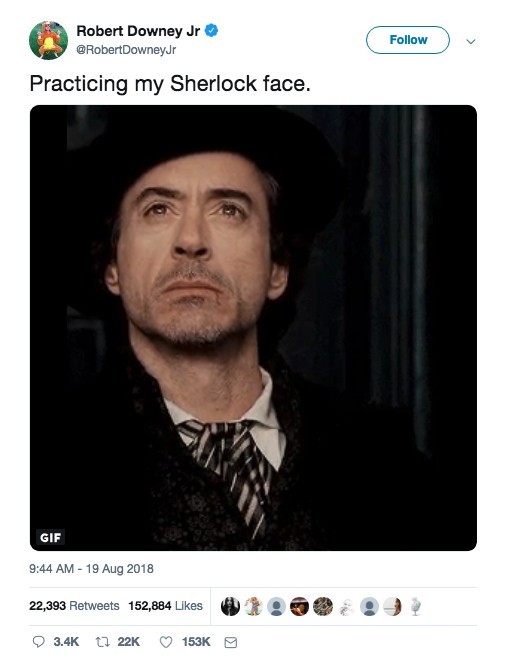Click the Robert Downey Jr display name
This screenshot has width=508, height=671.
[x=138, y=31]
